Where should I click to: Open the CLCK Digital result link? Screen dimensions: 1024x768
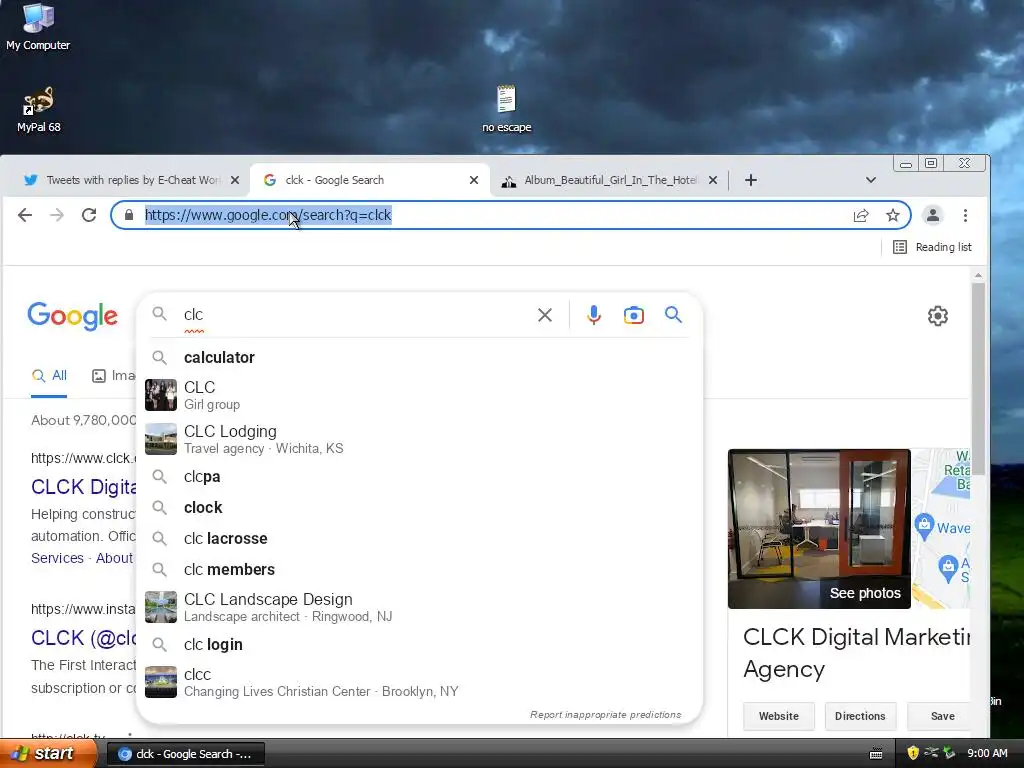point(84,487)
